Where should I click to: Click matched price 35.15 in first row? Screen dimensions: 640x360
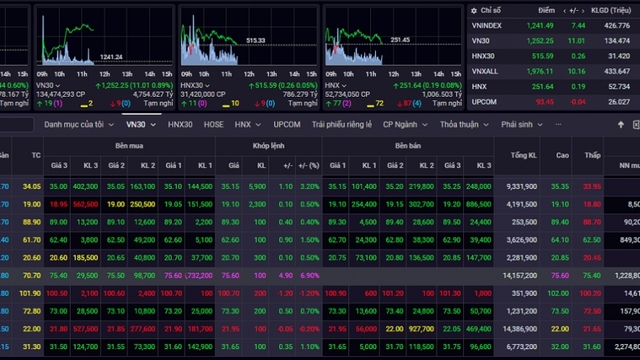[x=230, y=187]
